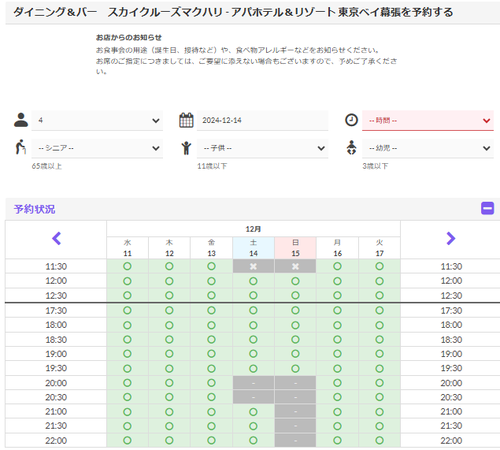Viewport: 500px width, 450px height.
Task: Pick the 20:00 slot on Monday 16
Action: tap(337, 383)
